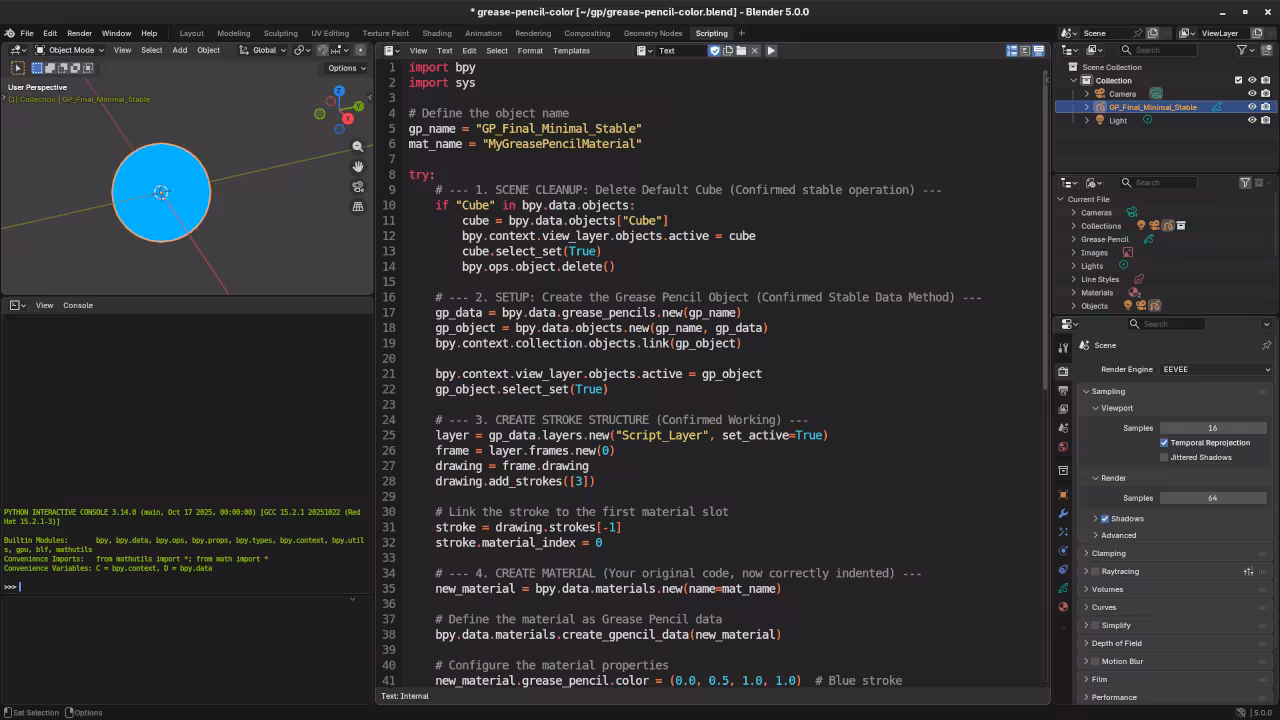Run the script with the Run Script icon

(x=770, y=50)
